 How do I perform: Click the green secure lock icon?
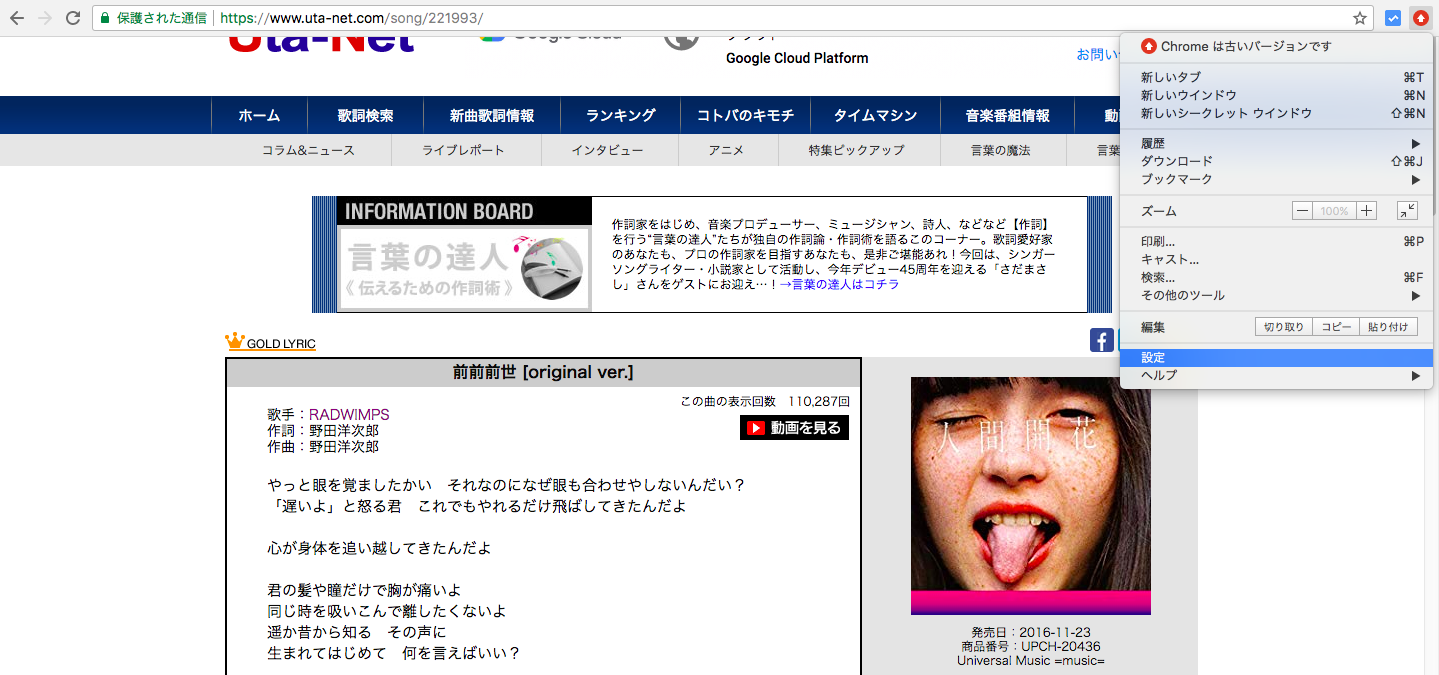click(x=104, y=18)
